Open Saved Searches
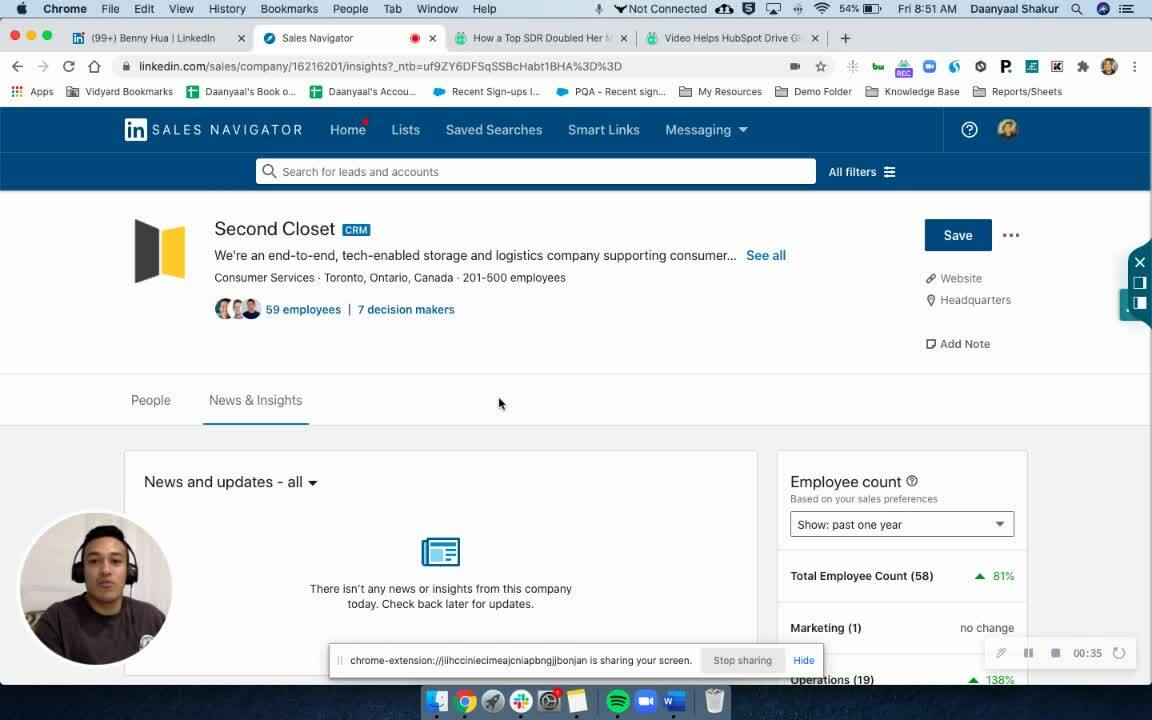 494,130
